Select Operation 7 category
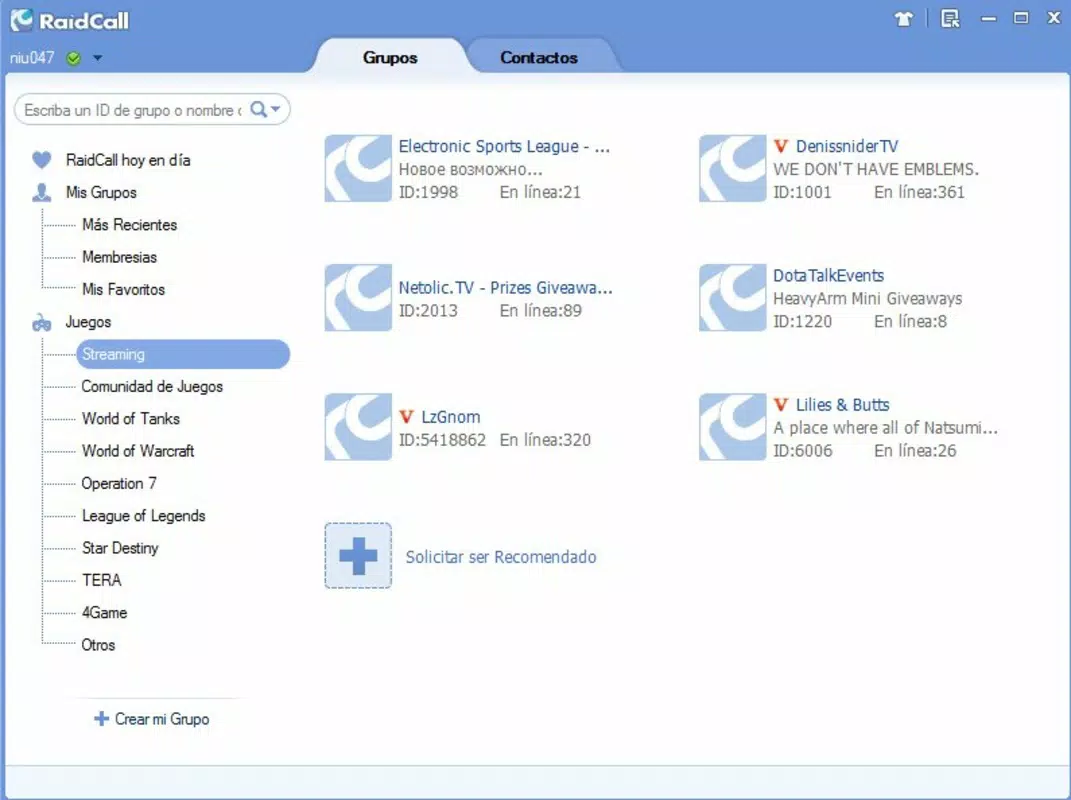The image size is (1071, 800). point(119,484)
